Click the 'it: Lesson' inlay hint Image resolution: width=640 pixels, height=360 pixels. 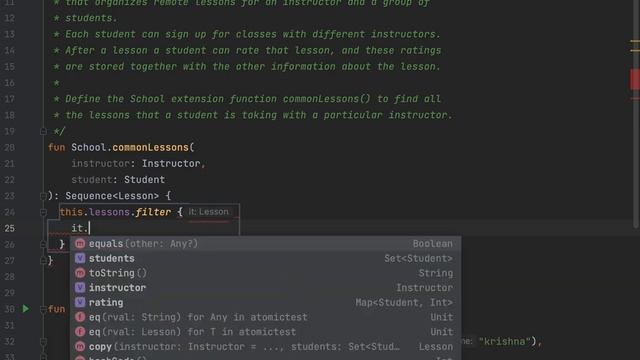pyautogui.click(x=209, y=212)
